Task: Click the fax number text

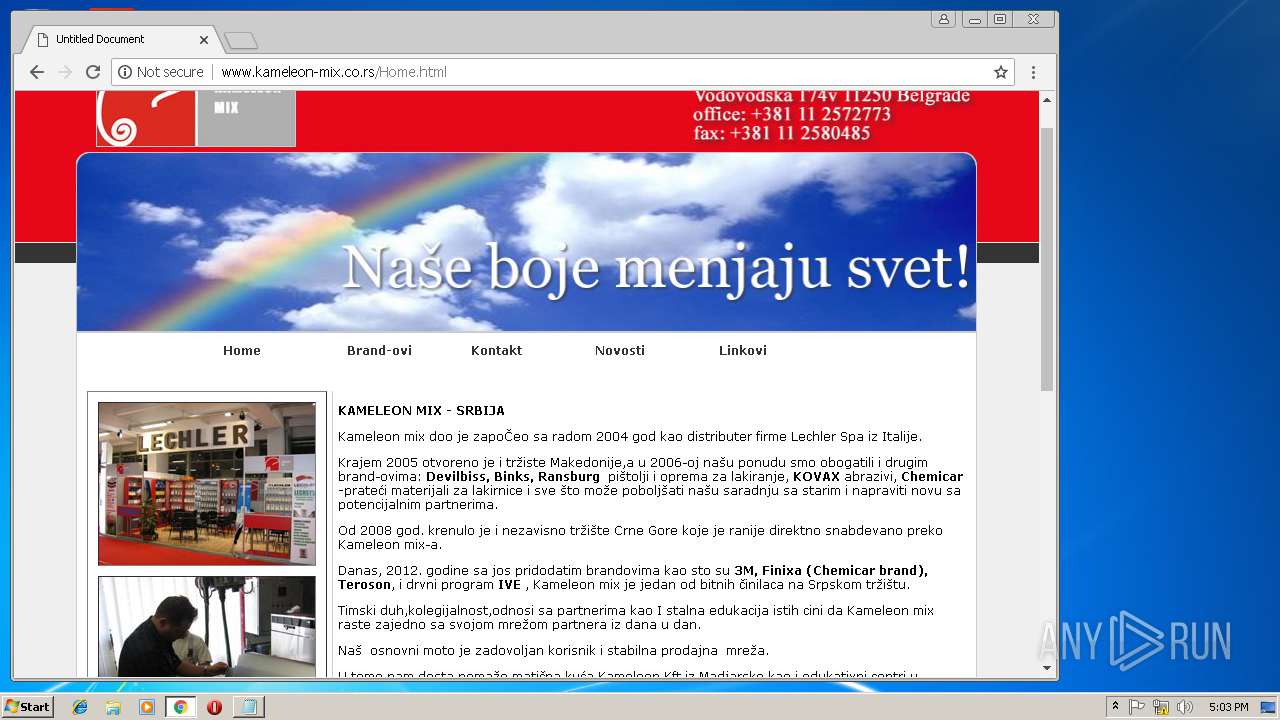Action: [x=782, y=133]
